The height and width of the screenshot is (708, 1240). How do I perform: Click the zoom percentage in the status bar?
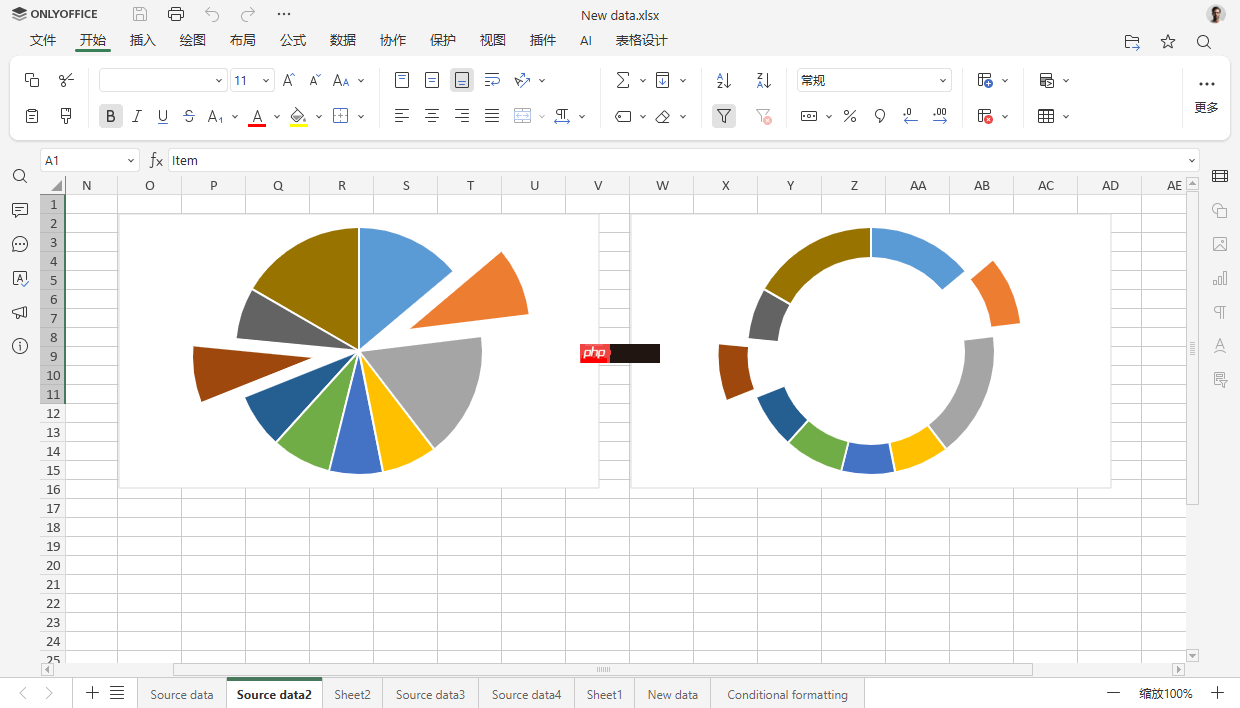coord(1165,692)
